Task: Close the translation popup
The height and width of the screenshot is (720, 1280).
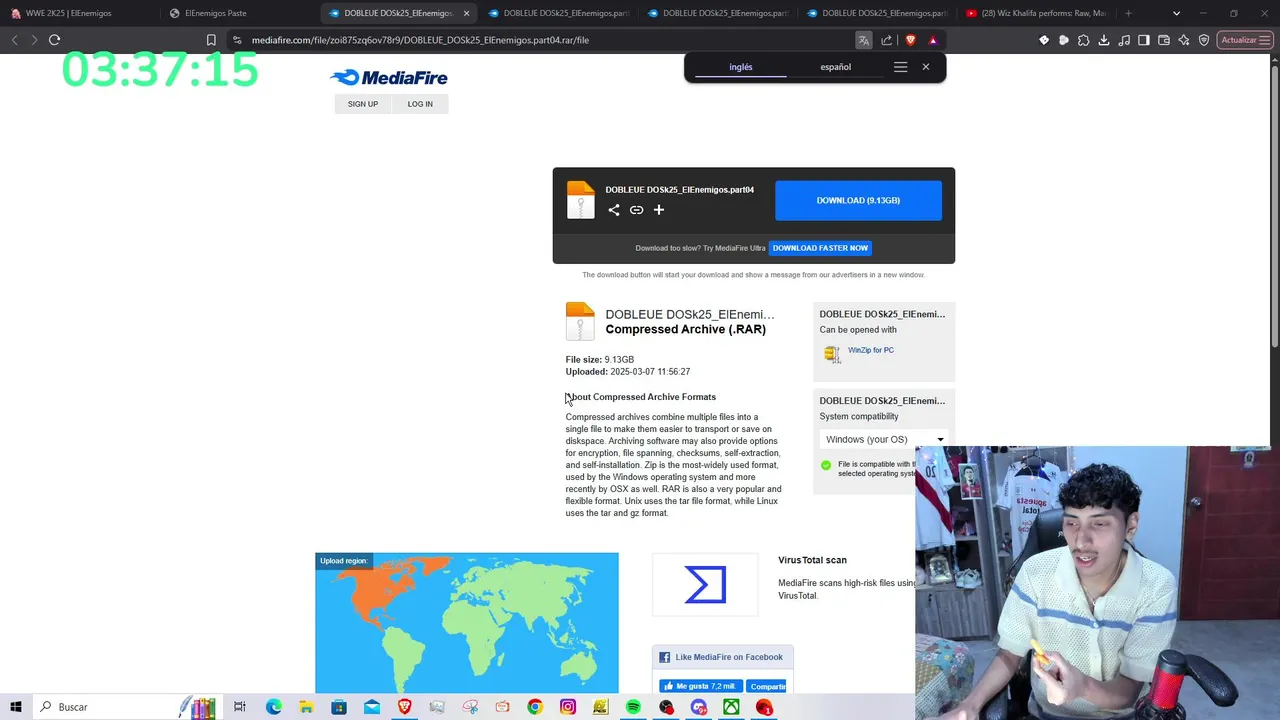Action: 926,67
